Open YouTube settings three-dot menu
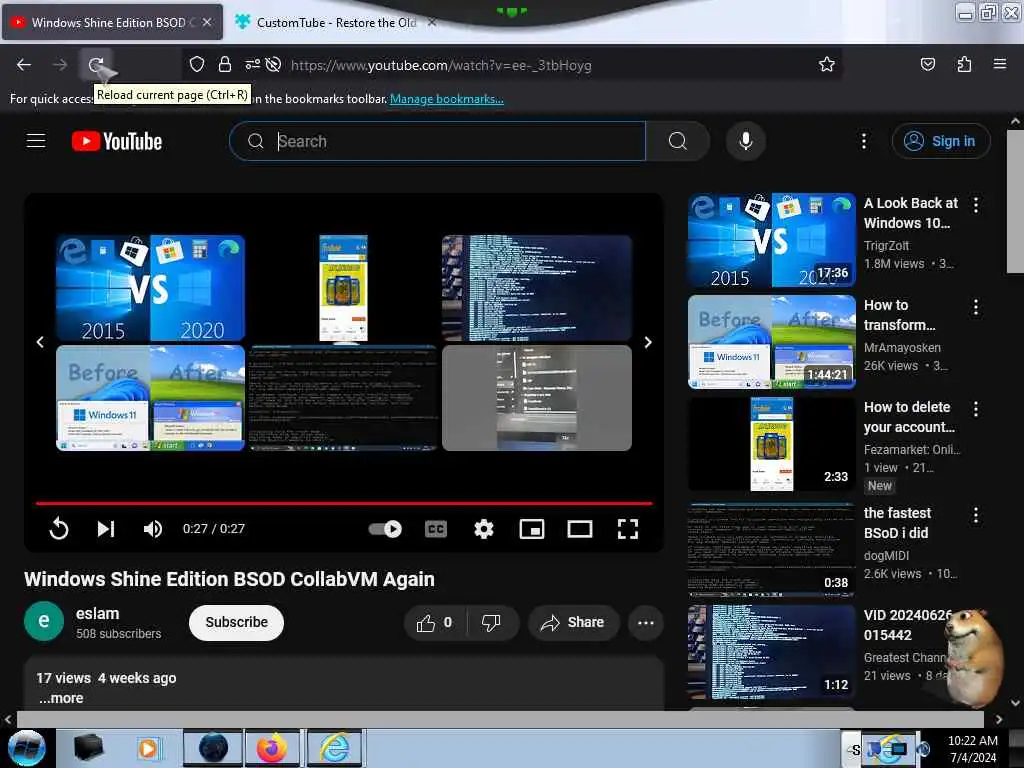The height and width of the screenshot is (768, 1024). click(863, 141)
